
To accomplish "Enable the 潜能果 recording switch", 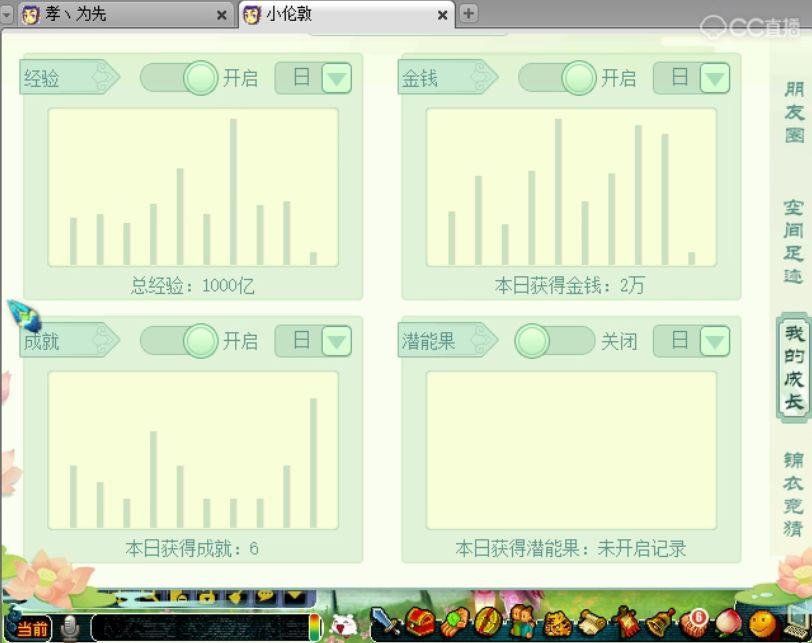I will tap(555, 341).
